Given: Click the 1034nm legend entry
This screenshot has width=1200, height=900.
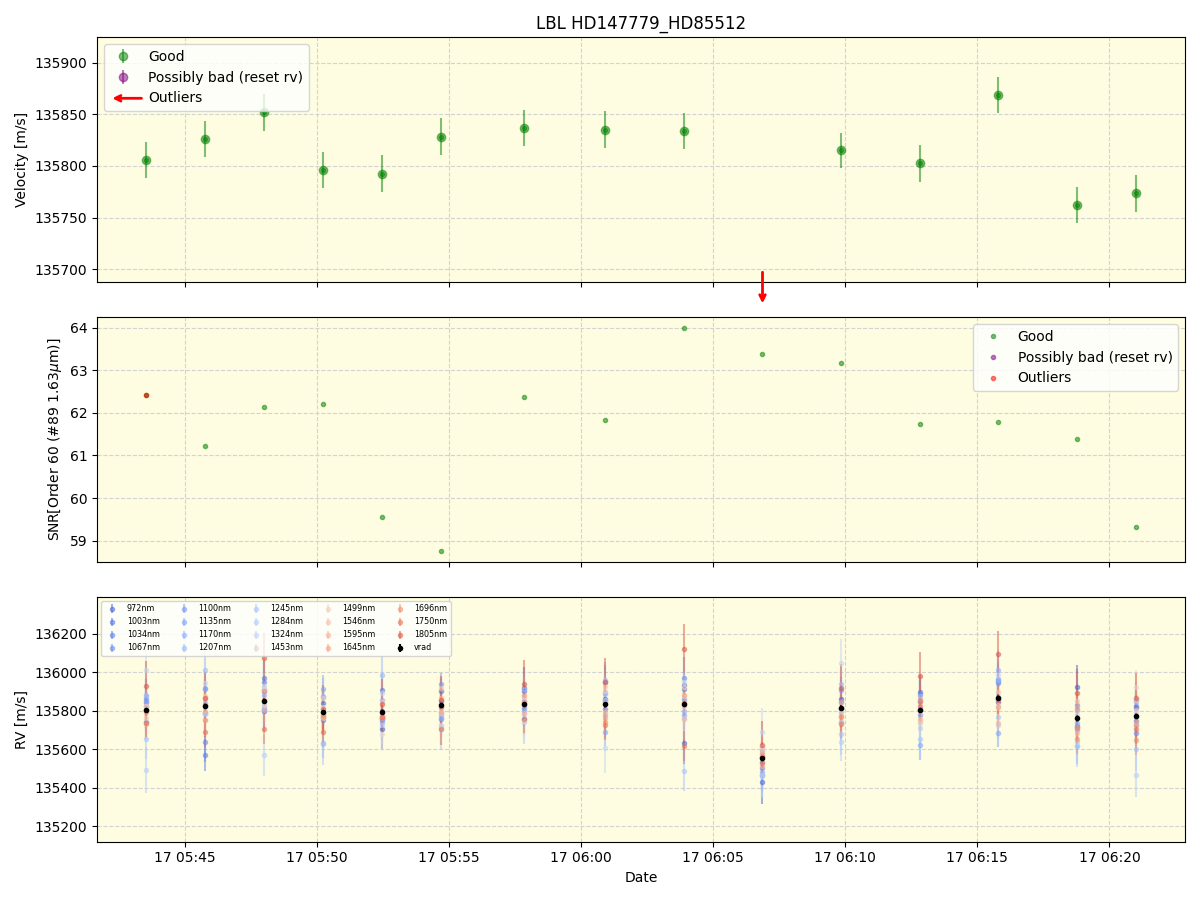Looking at the screenshot, I should (x=134, y=634).
